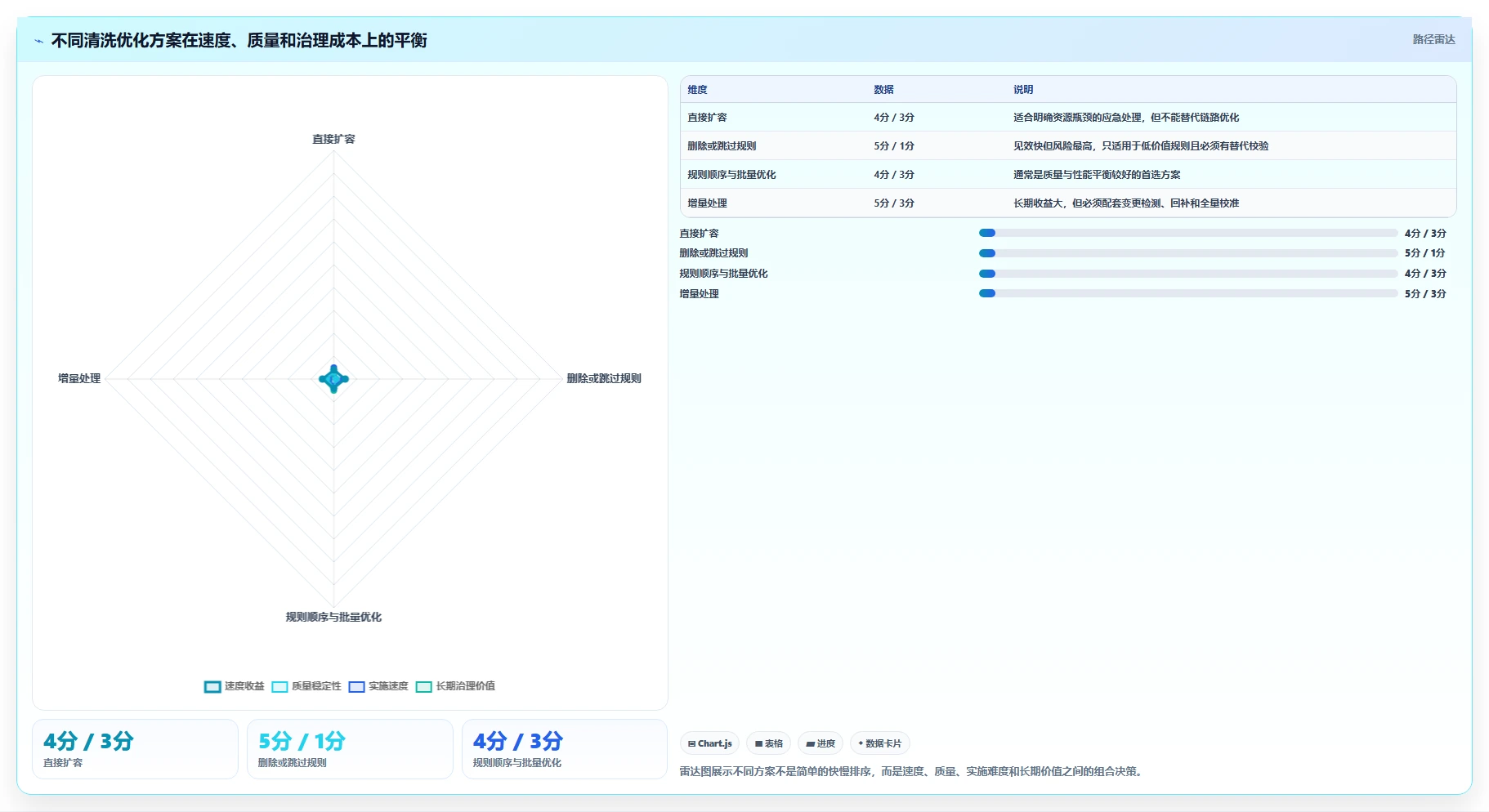Click the radar chart center data point
Image resolution: width=1489 pixels, height=812 pixels.
coord(333,379)
